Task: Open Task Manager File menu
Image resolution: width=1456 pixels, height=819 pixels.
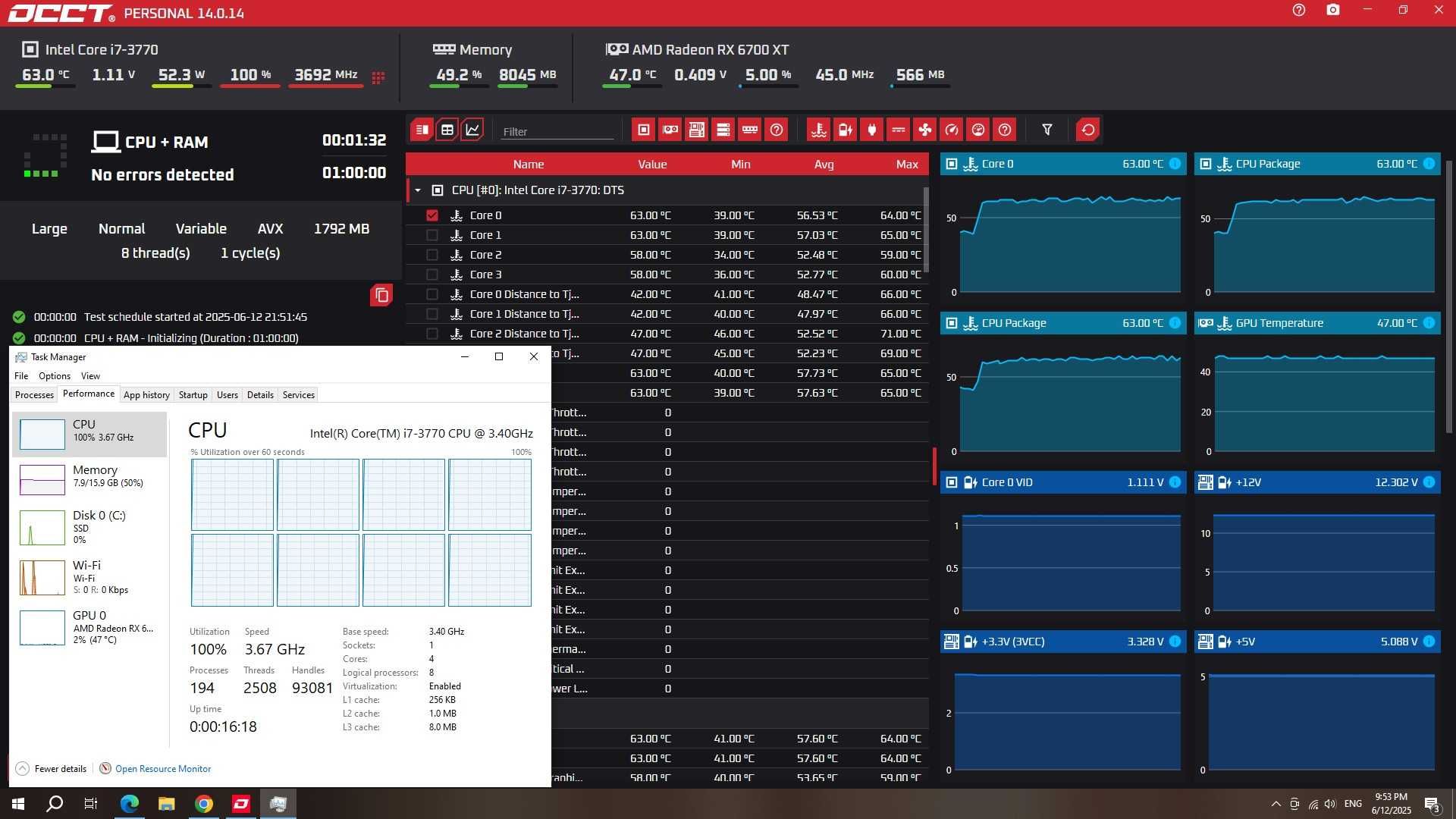Action: (x=21, y=376)
